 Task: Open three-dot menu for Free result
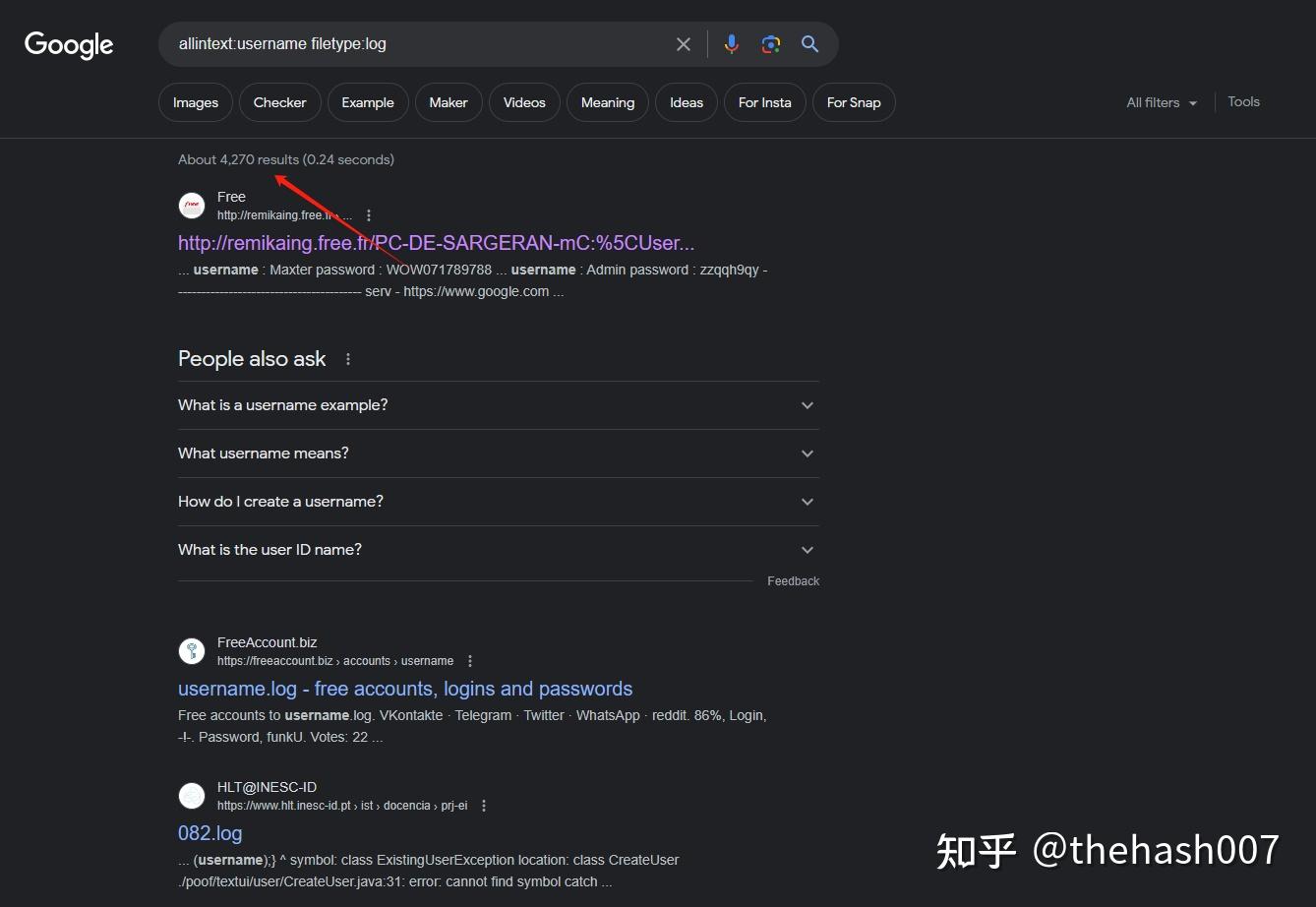click(x=369, y=215)
